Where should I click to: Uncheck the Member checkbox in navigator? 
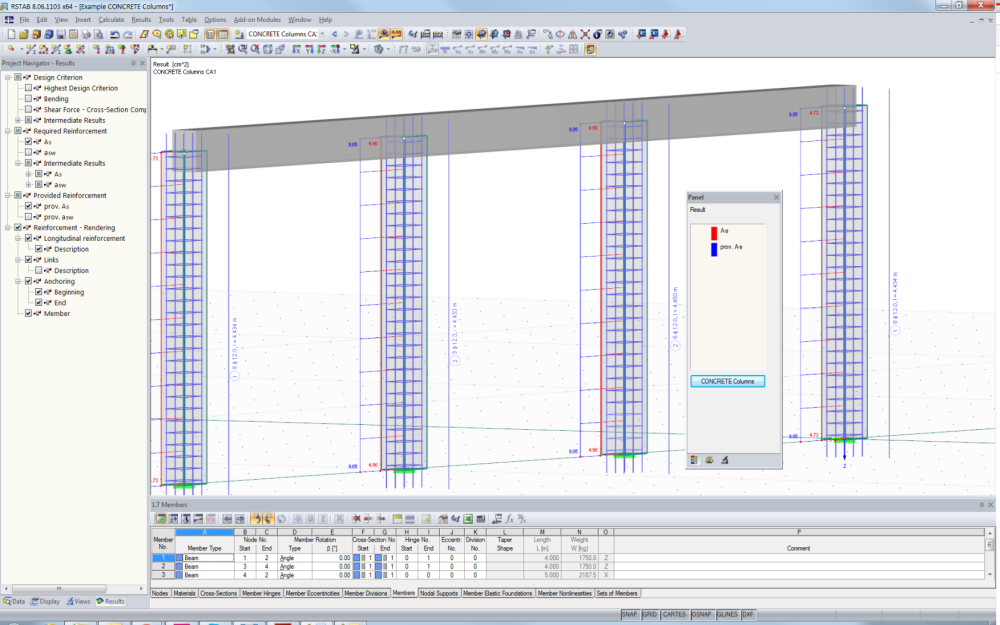[28, 313]
